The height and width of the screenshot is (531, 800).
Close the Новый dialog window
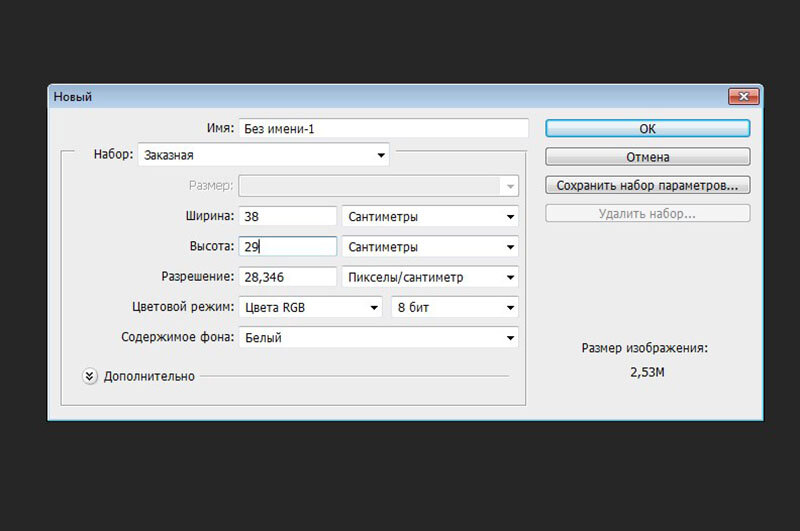point(743,96)
